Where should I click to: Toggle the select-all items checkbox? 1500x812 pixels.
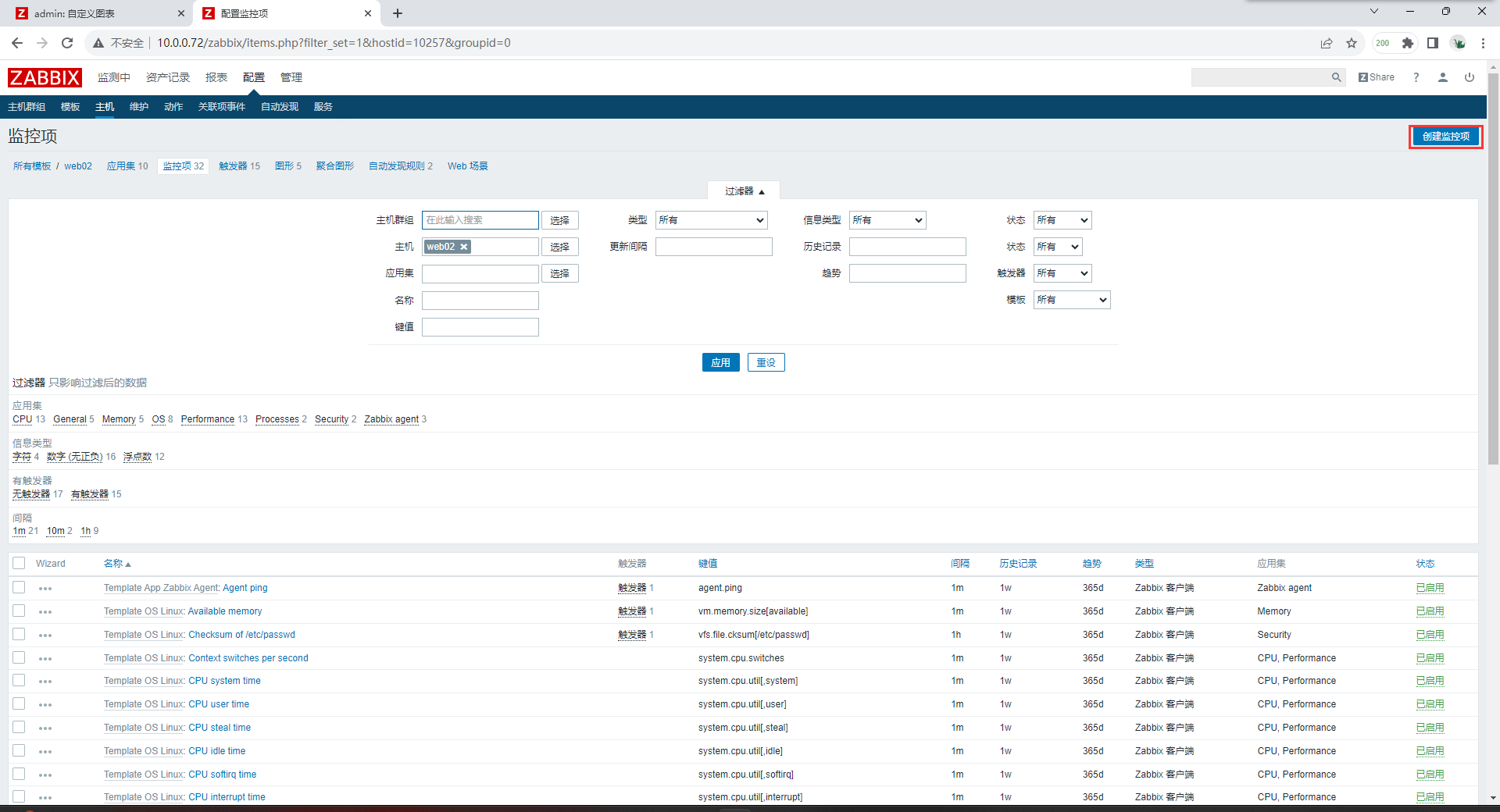[19, 563]
